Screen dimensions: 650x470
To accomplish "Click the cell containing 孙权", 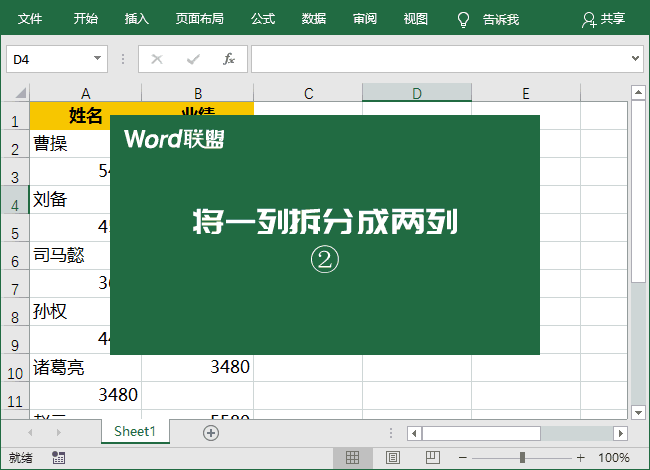I will 70,312.
